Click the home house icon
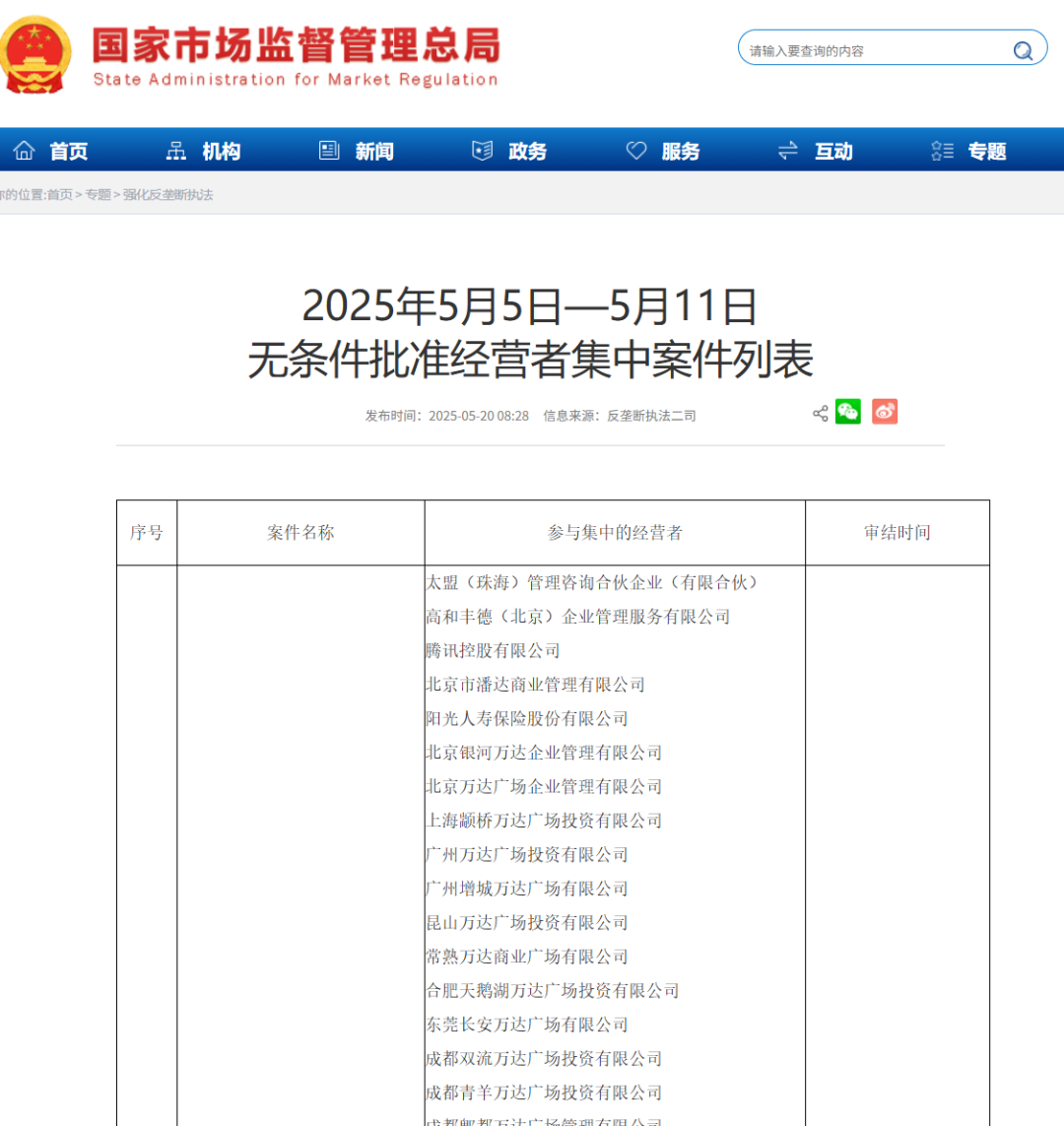1064x1126 pixels. (25, 150)
